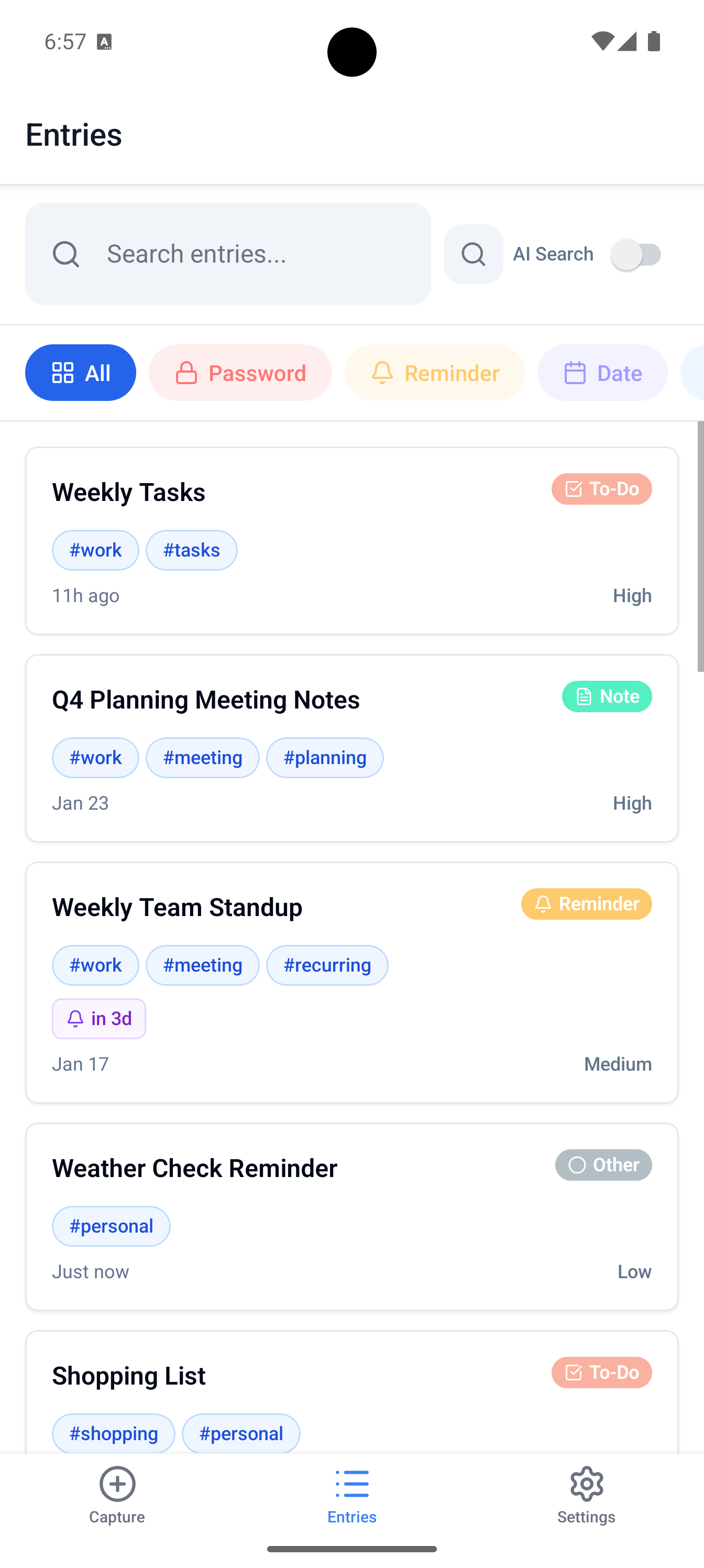Screen dimensions: 704x1568
Task: Enable the AI Search toggle
Action: 636,254
